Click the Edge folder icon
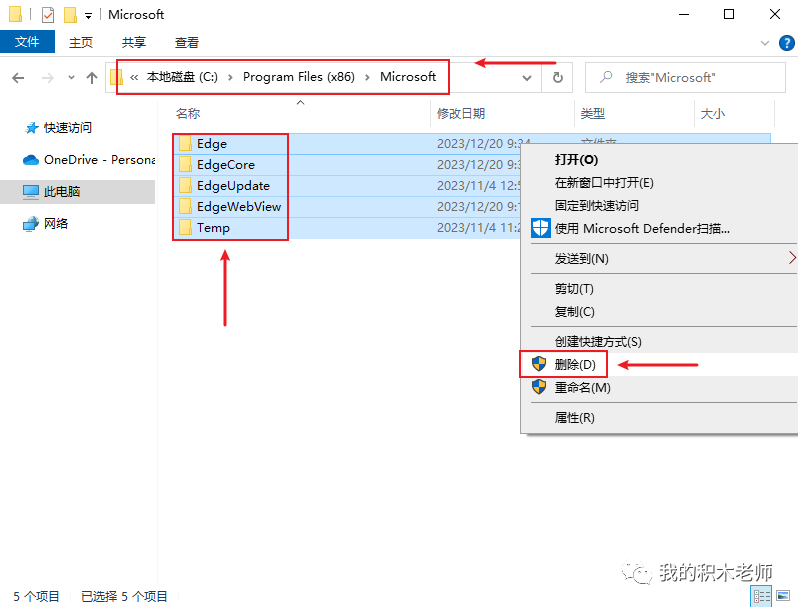 tap(185, 144)
